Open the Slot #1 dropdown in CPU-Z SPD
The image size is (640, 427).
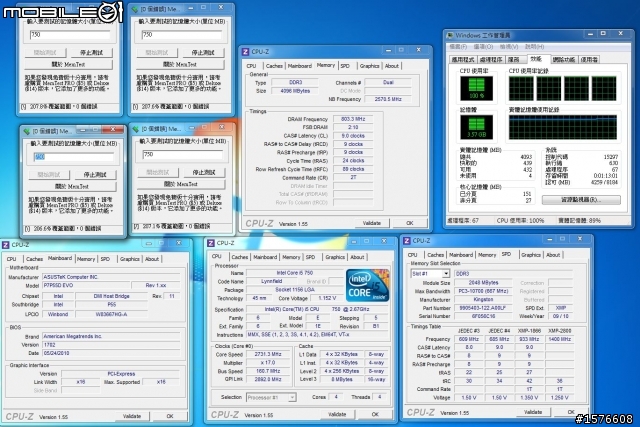point(446,274)
